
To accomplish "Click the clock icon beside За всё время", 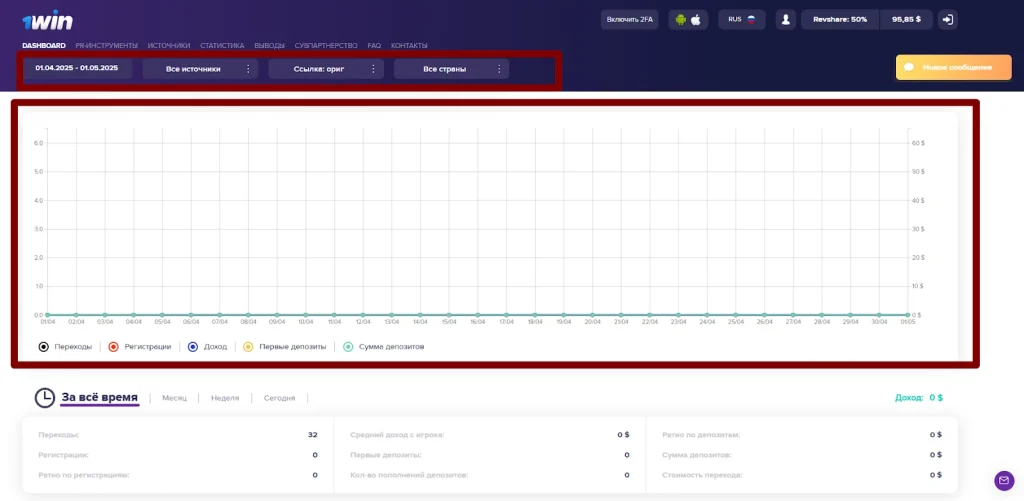I will (44, 398).
